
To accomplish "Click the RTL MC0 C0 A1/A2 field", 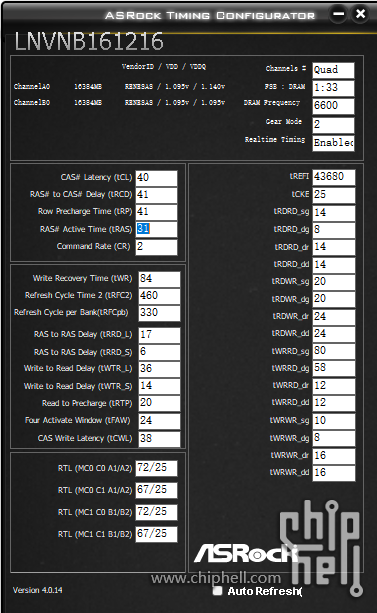I will click(x=156, y=468).
